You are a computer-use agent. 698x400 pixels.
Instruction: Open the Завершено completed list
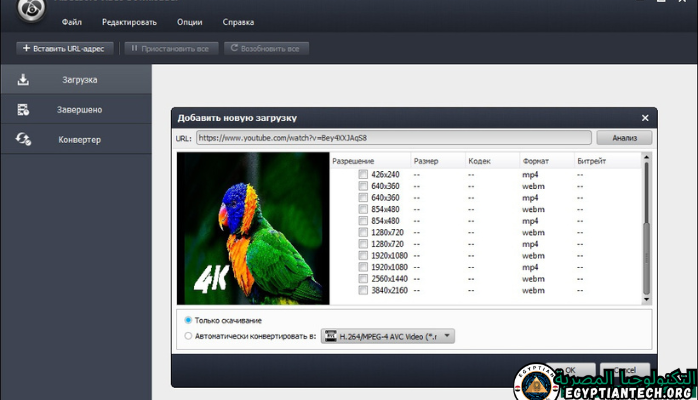[76, 109]
